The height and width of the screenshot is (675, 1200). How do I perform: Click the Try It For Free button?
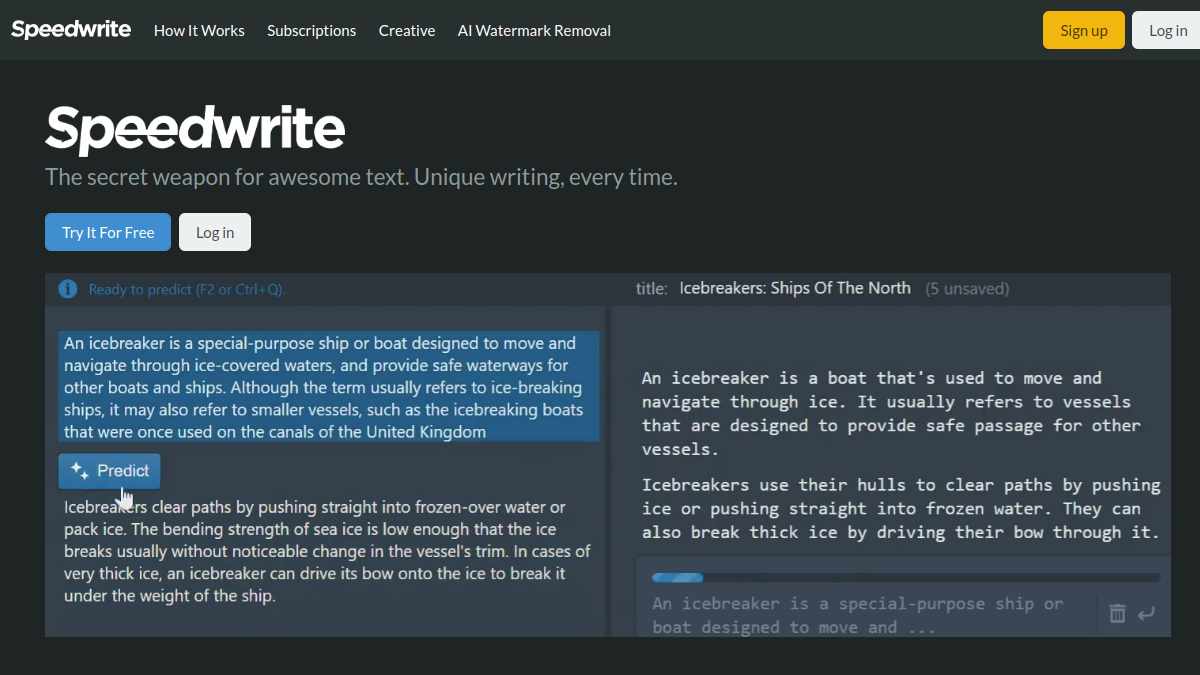(x=108, y=232)
